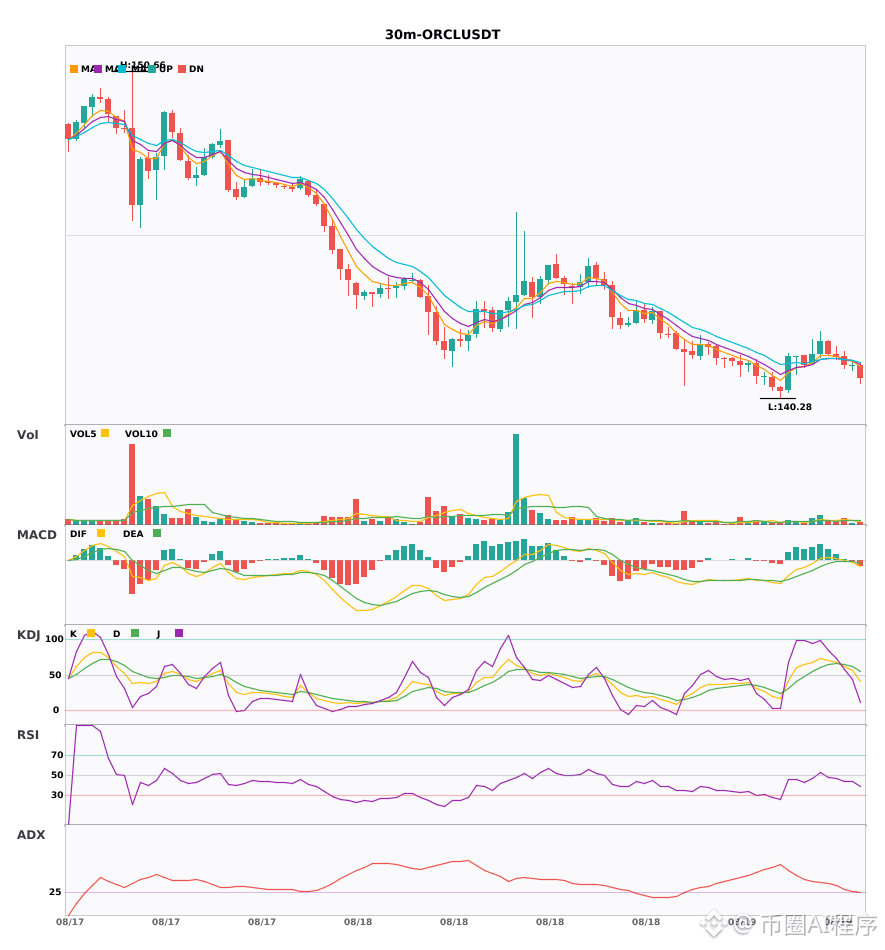885x950 pixels.
Task: Click the green VOL10 legend swatch
Action: pyautogui.click(x=167, y=433)
